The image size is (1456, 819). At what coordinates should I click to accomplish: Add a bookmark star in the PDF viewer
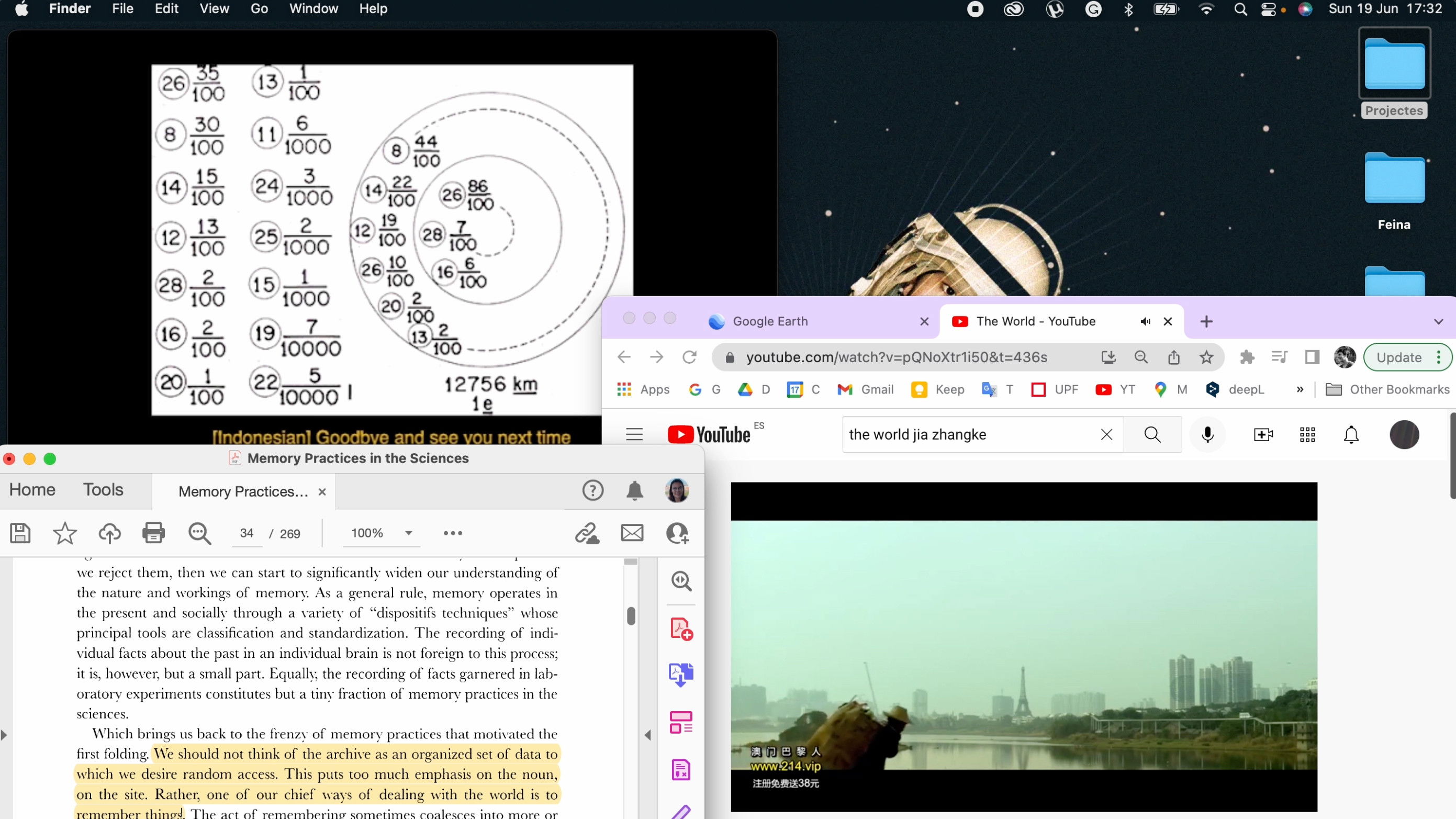pos(64,533)
